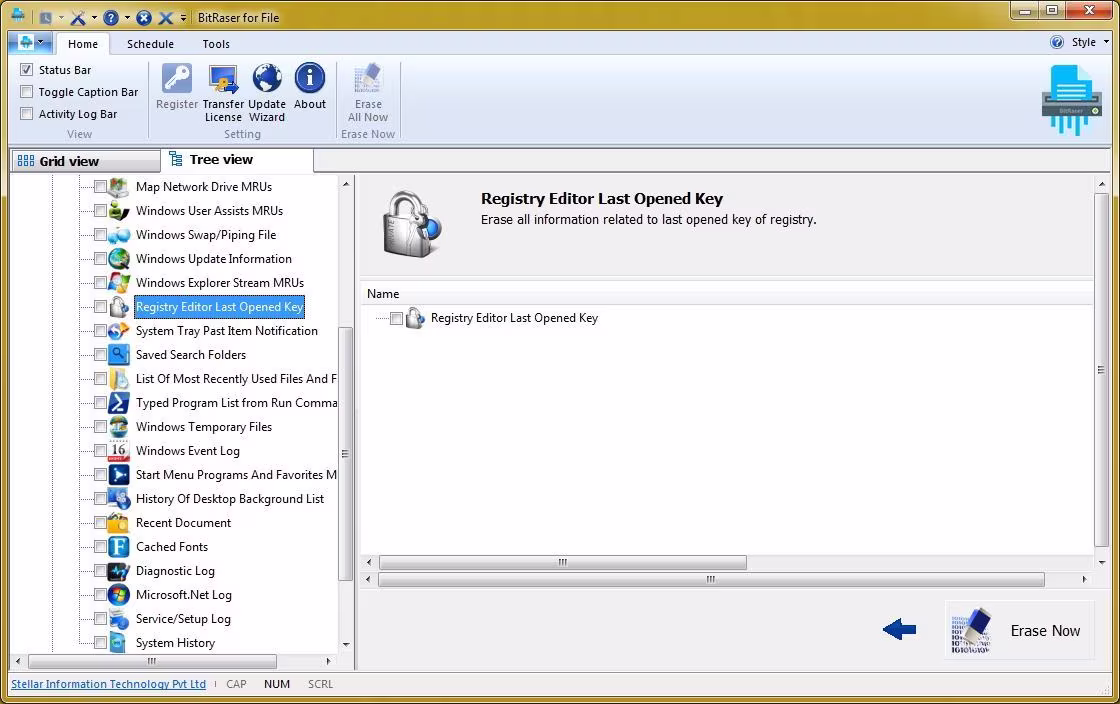
Task: Check the History Of Desktop Background List box
Action: 101,499
